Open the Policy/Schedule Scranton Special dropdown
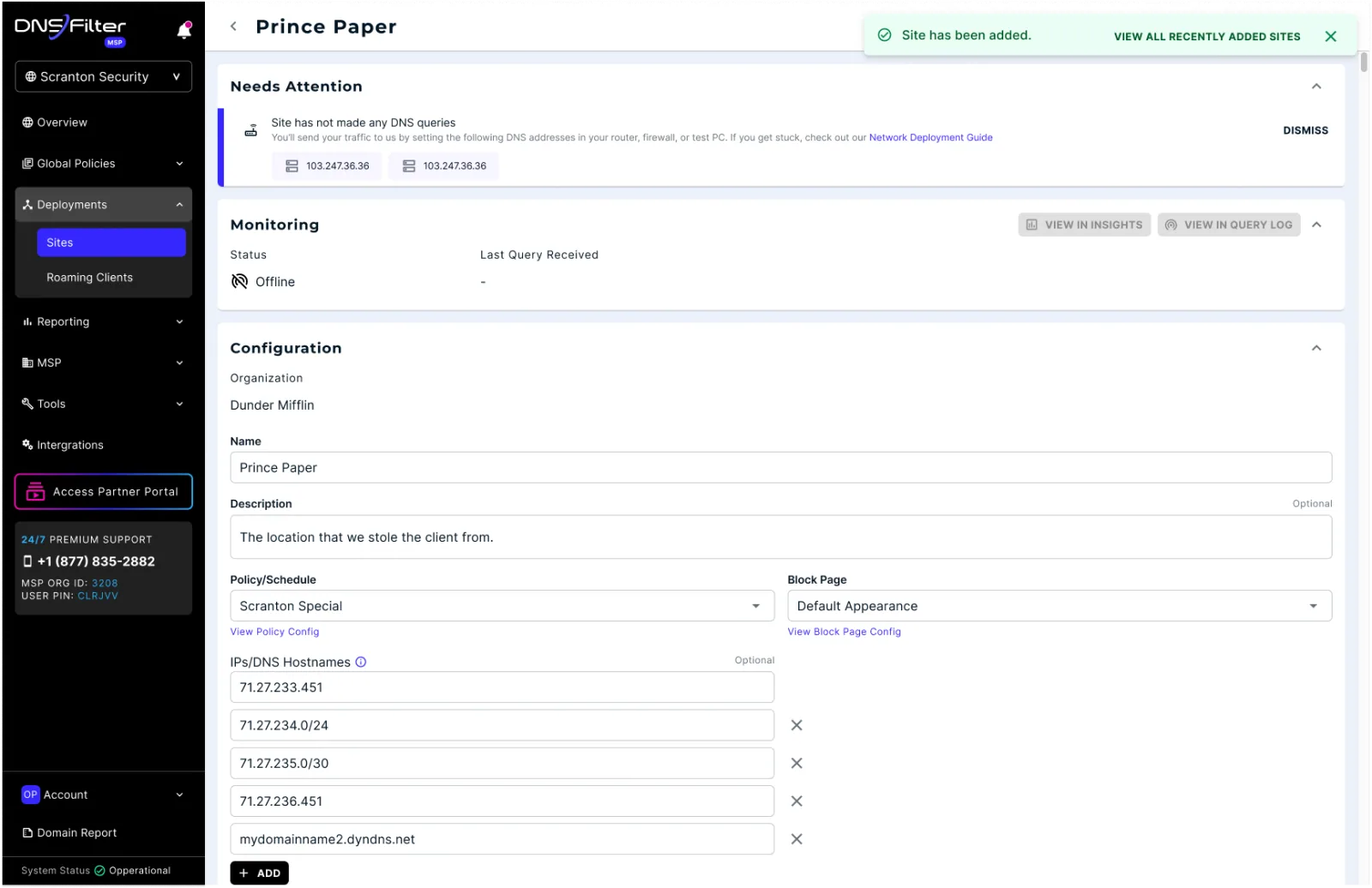The image size is (1372, 888). (x=502, y=606)
